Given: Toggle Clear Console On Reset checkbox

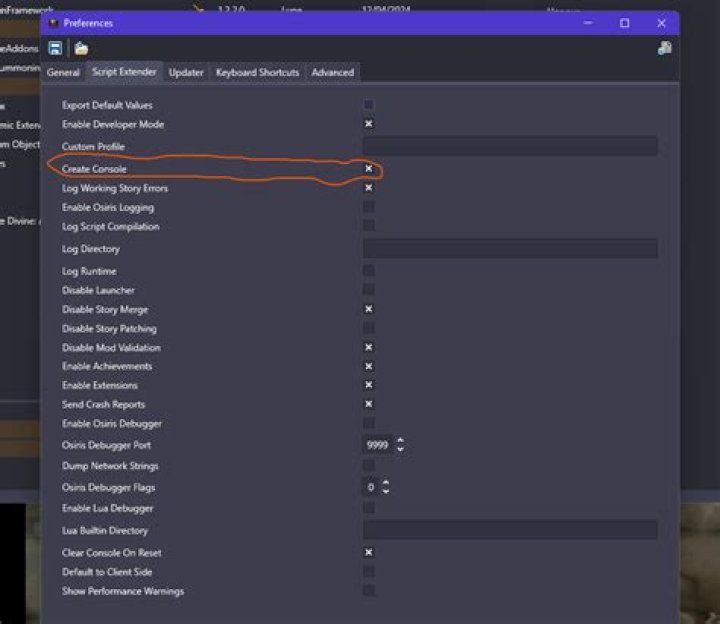Looking at the screenshot, I should (x=369, y=552).
